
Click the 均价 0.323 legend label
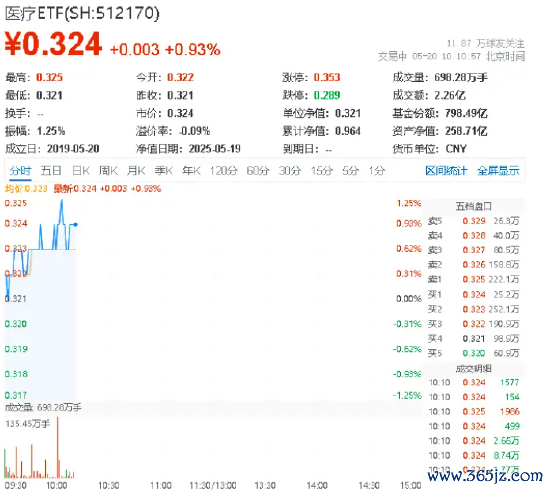pyautogui.click(x=26, y=189)
